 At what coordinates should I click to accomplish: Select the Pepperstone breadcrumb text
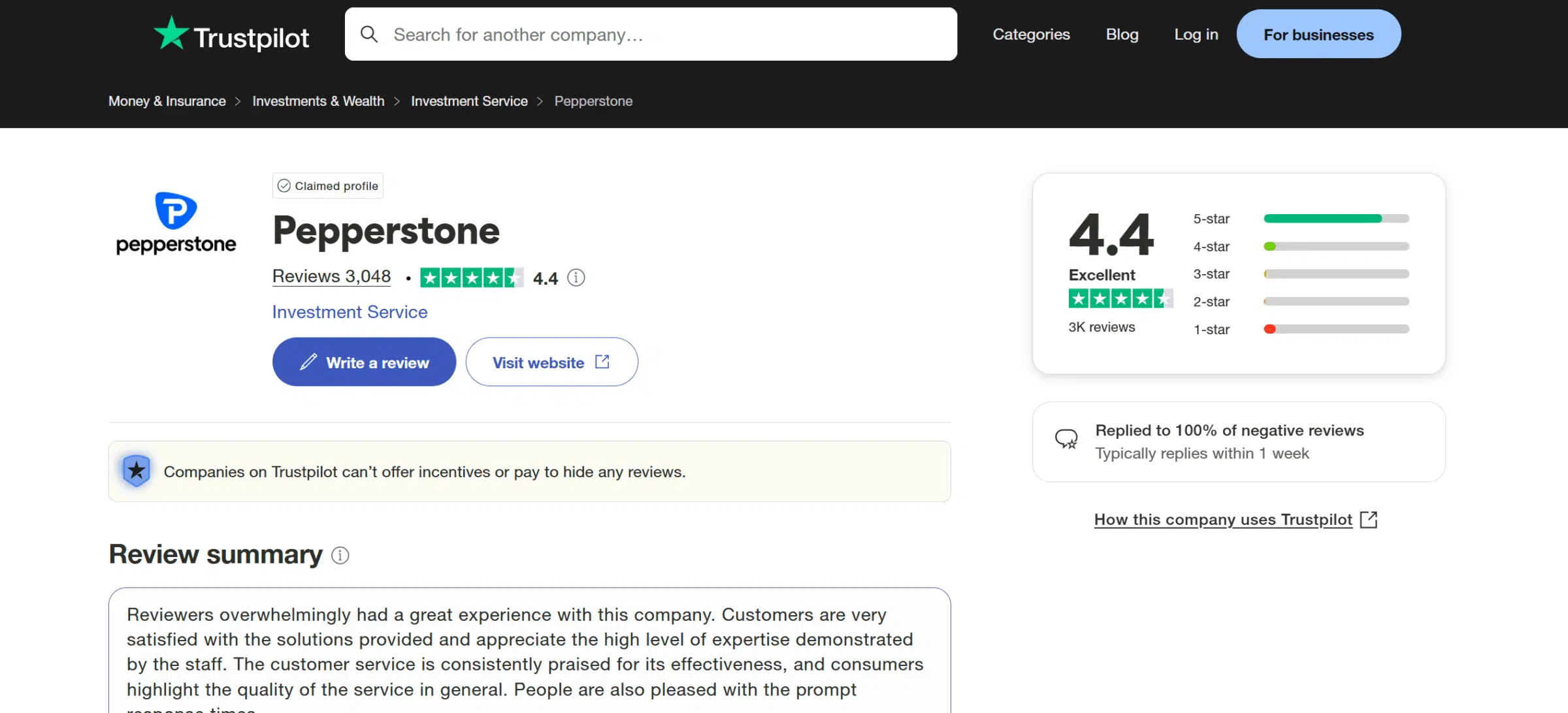tap(593, 101)
